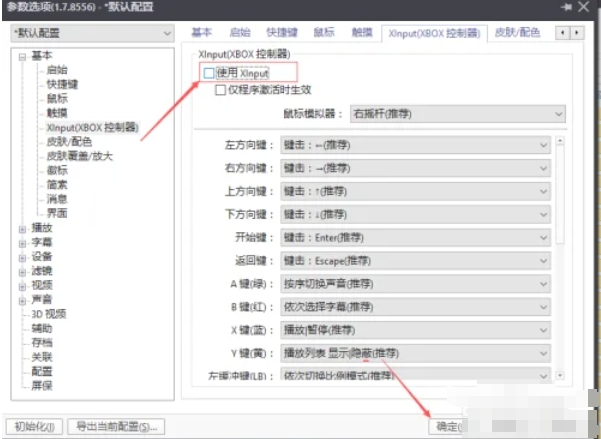
Task: Expand the 播放 tree node
Action: coord(22,227)
